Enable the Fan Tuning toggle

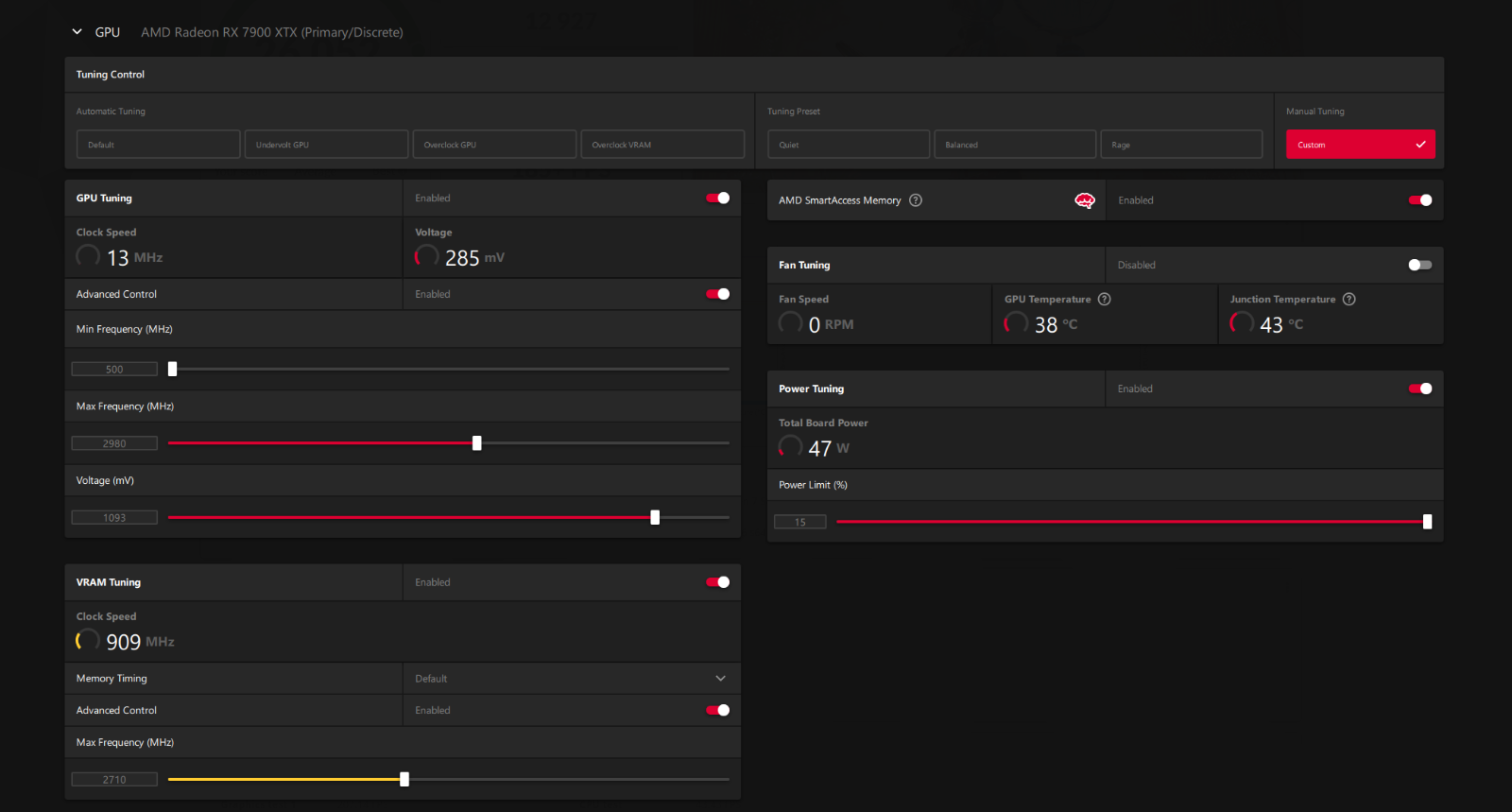click(x=1420, y=265)
